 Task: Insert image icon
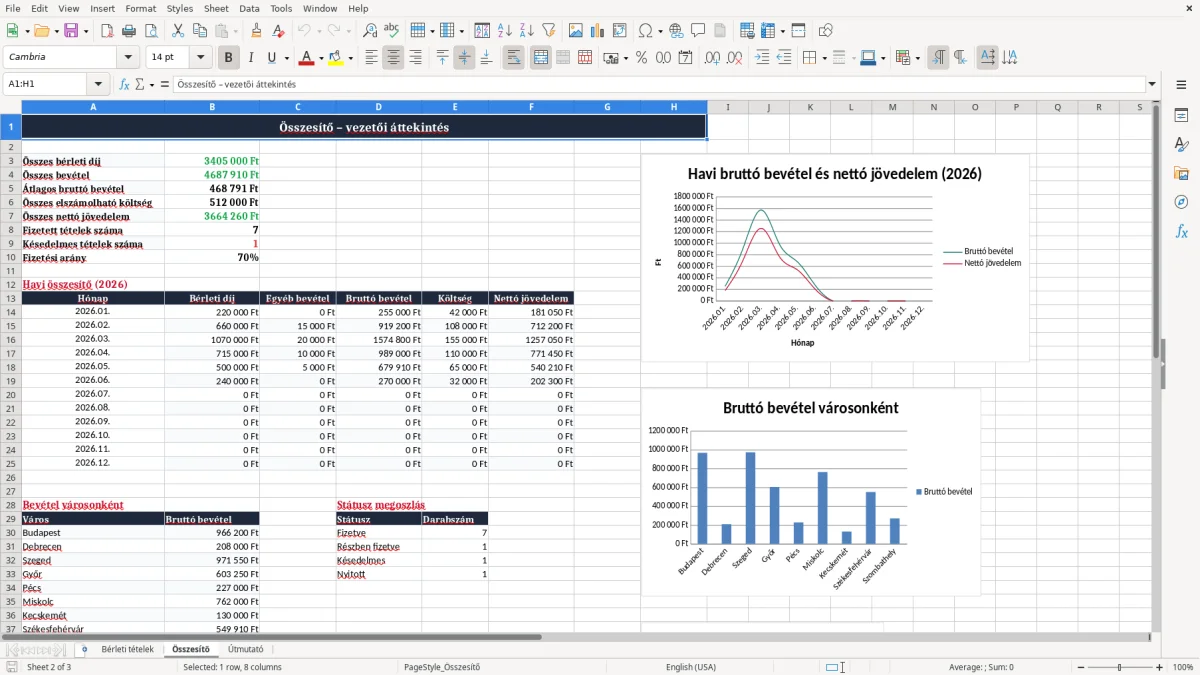(576, 31)
